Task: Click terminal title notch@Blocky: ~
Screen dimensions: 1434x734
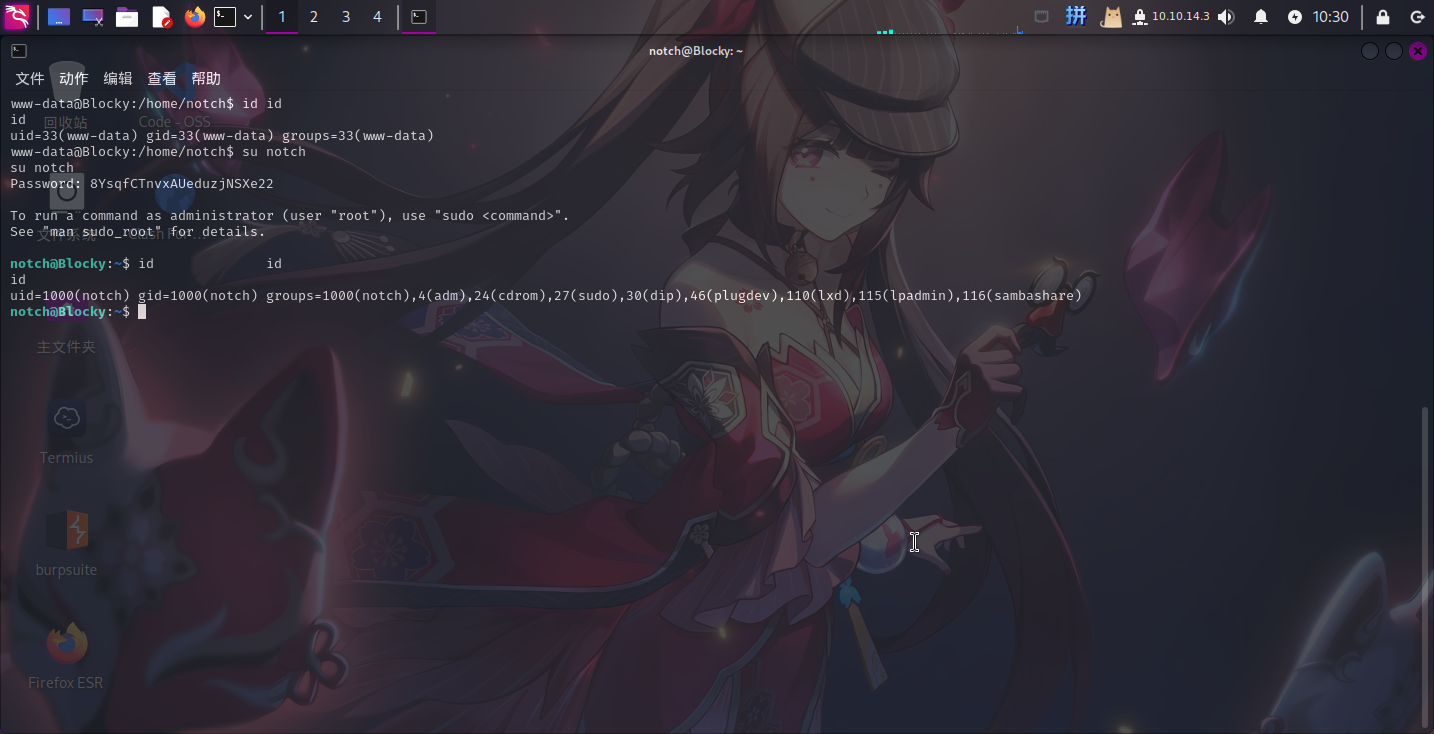Action: (696, 51)
